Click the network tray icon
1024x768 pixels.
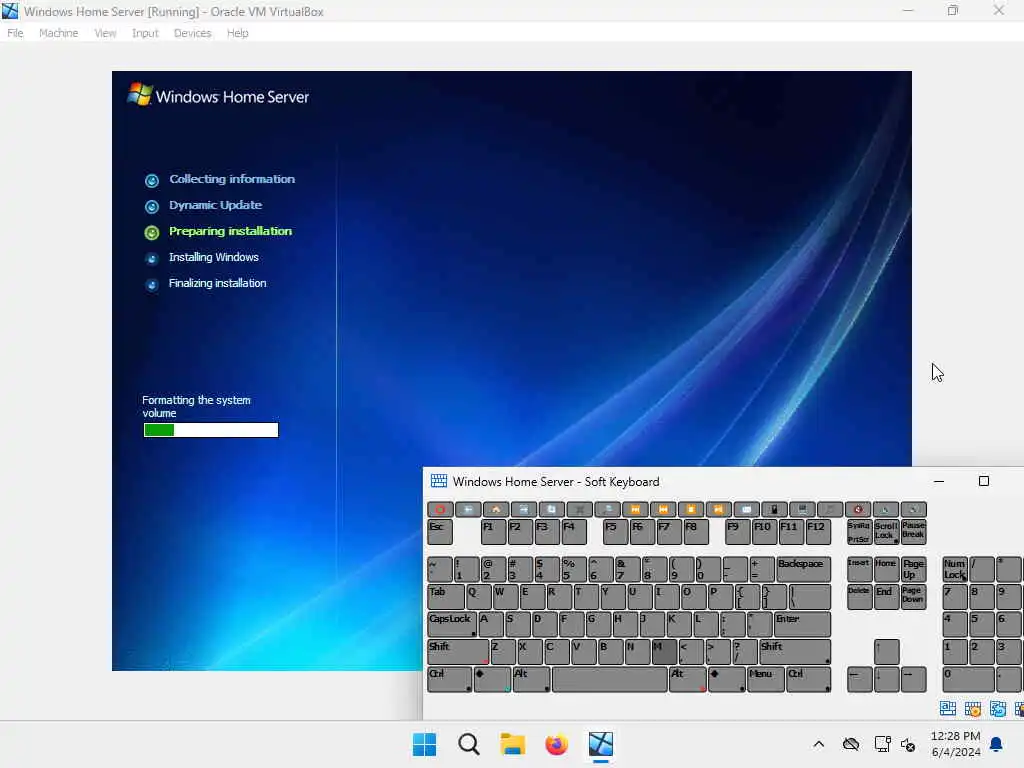tap(882, 744)
